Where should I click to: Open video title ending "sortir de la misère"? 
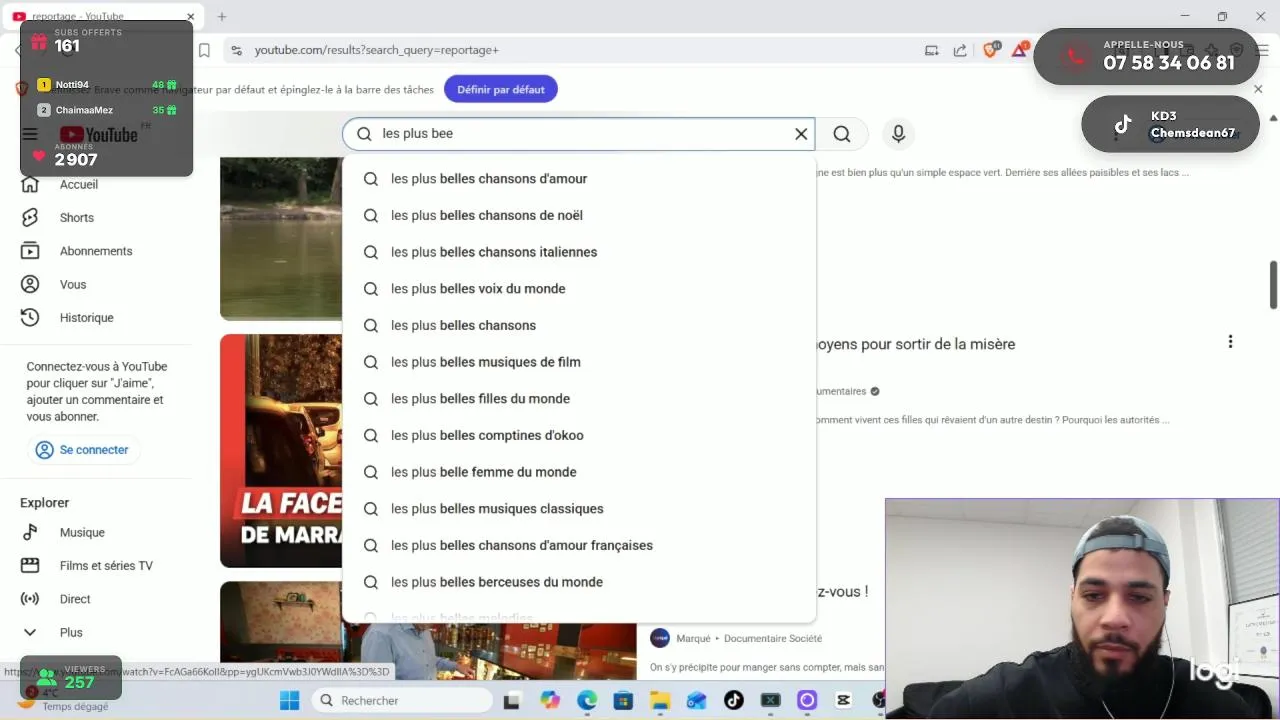point(915,344)
